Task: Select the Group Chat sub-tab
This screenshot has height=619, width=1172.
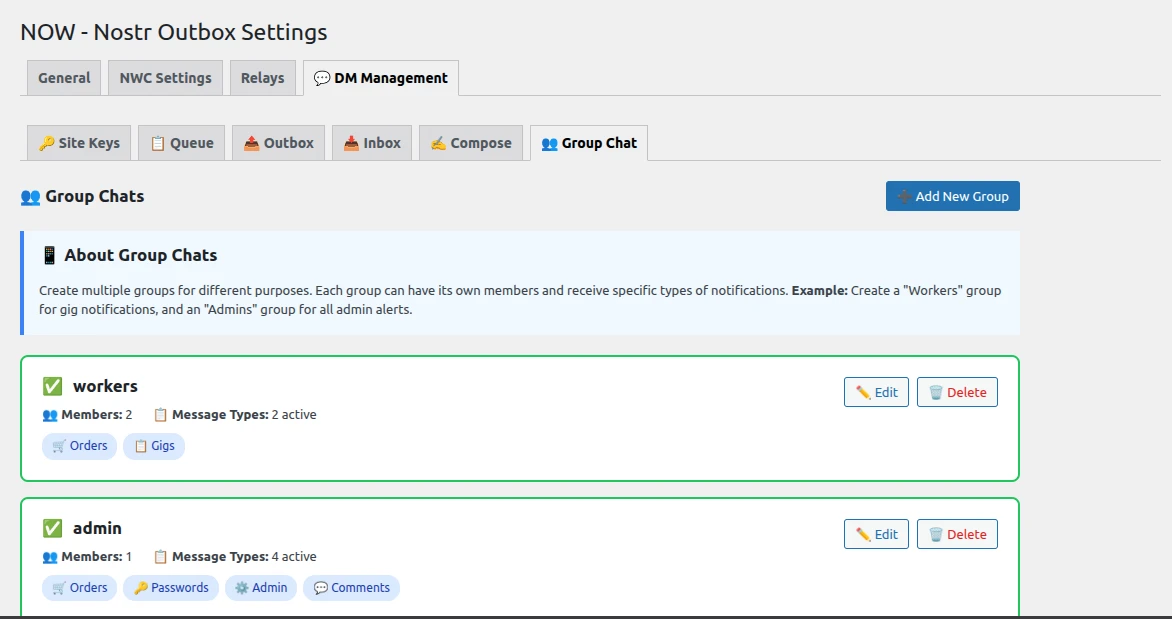Action: [589, 143]
